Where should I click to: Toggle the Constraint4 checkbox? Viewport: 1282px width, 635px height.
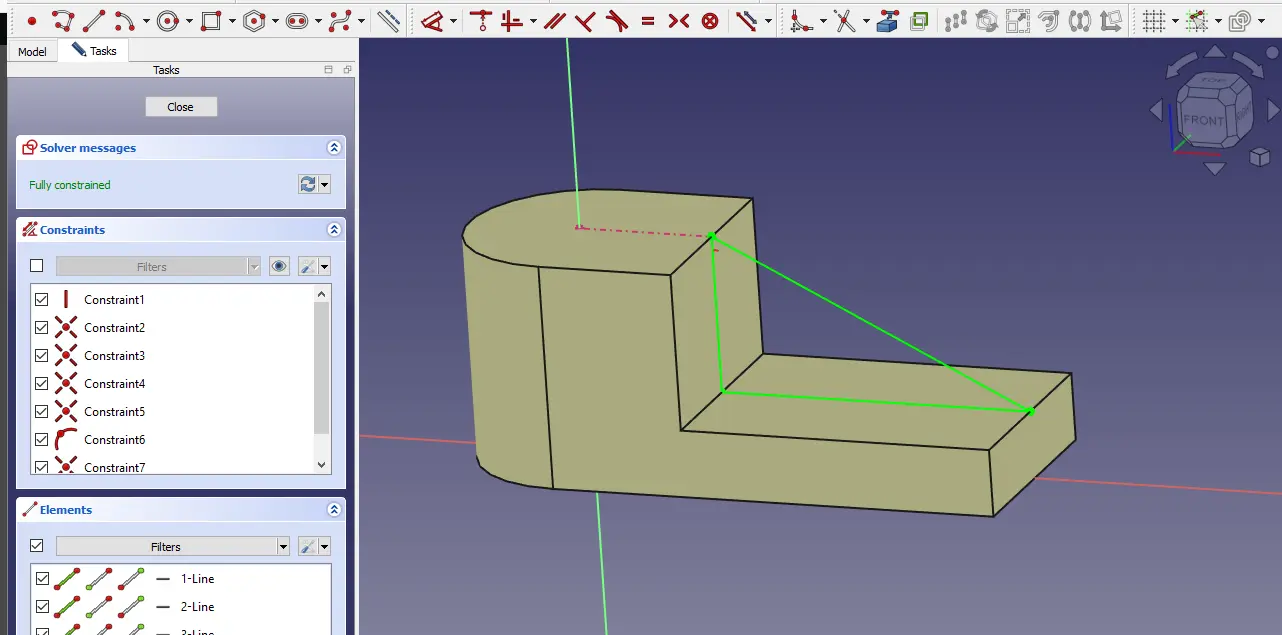[x=41, y=383]
